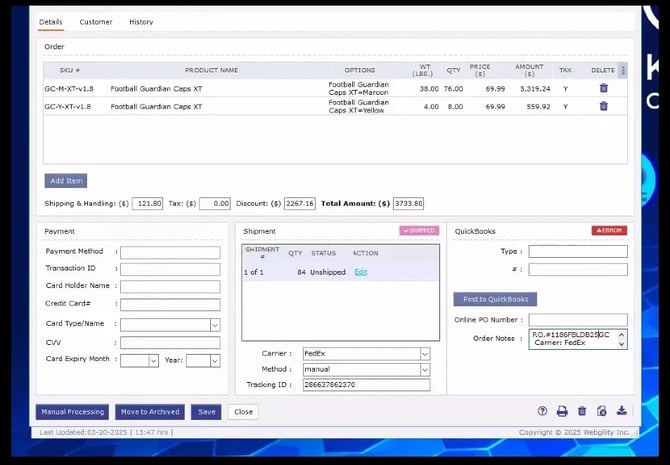This screenshot has height=465, width=670.
Task: Click the Edit link for shipment 1
Action: (x=361, y=272)
